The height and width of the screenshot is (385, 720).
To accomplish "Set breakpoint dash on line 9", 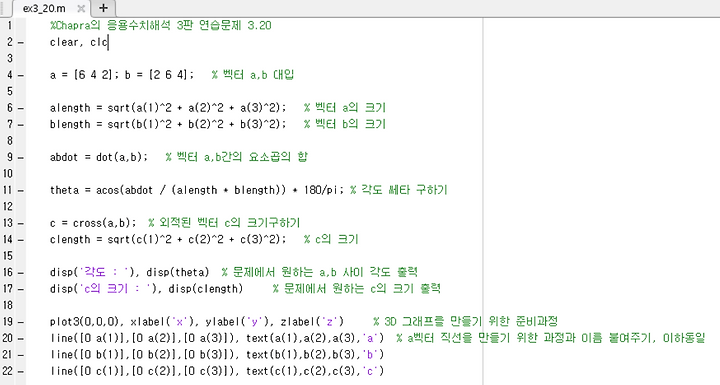I will point(21,158).
